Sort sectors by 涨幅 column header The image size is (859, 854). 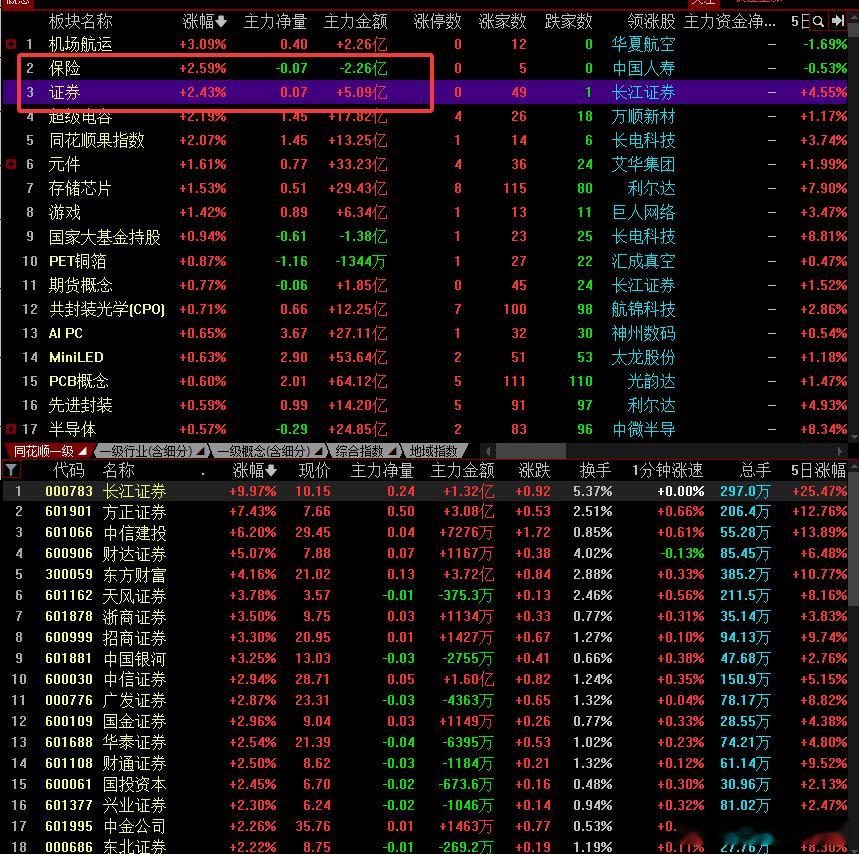204,21
